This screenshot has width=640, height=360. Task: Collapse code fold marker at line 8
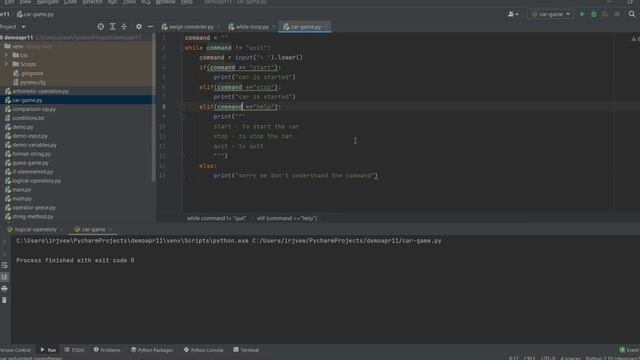click(182, 107)
